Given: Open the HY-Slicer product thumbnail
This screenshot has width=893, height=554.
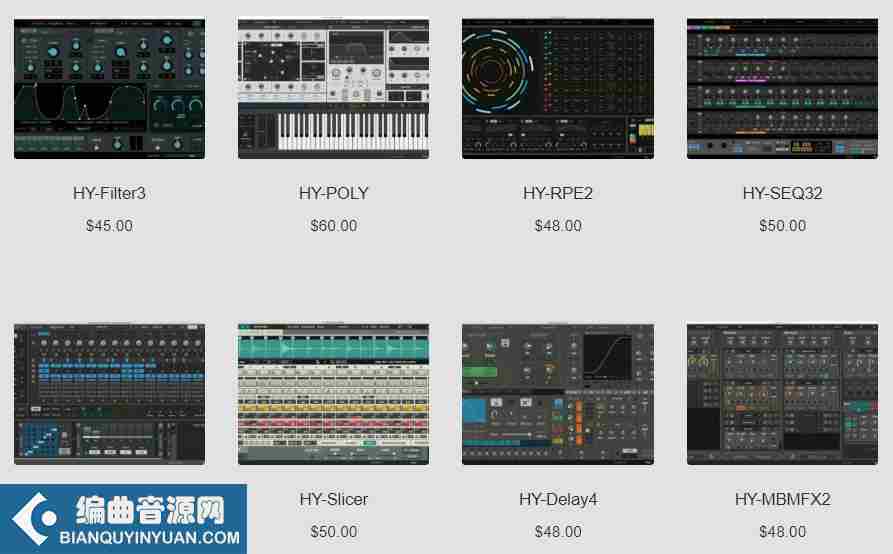Looking at the screenshot, I should tap(334, 395).
